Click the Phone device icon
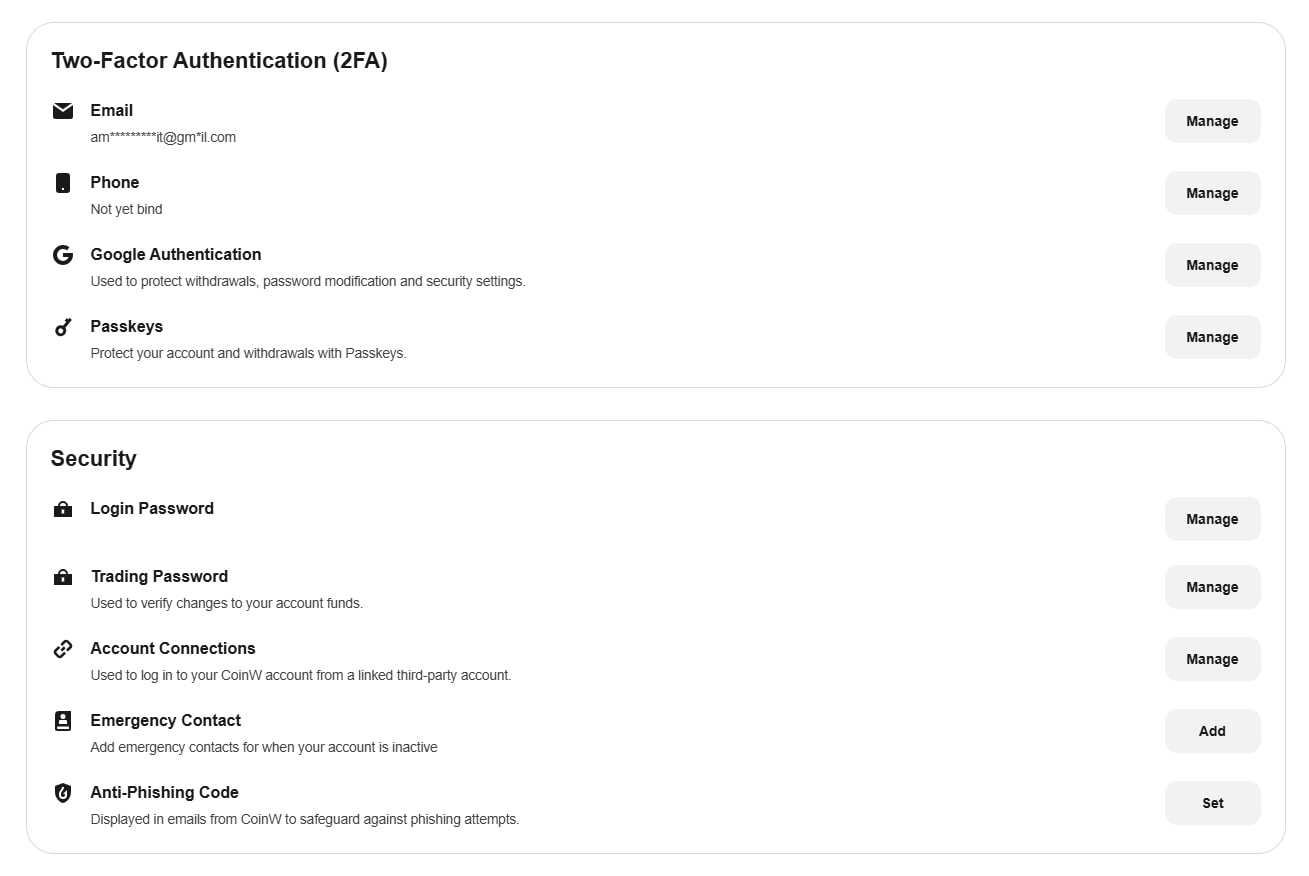This screenshot has width=1309, height=876. pyautogui.click(x=63, y=183)
